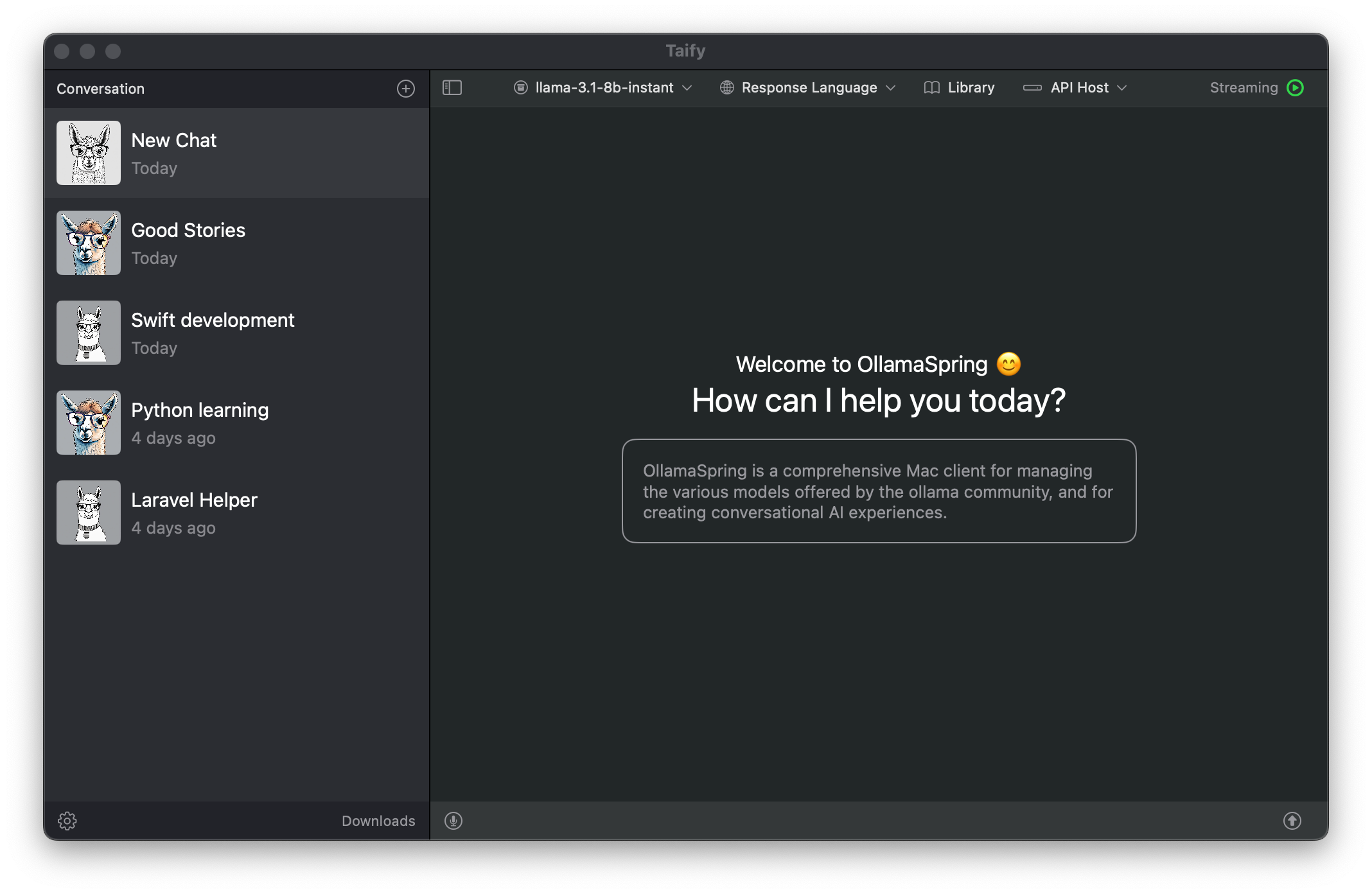Open the Python learning conversation

[x=236, y=423]
